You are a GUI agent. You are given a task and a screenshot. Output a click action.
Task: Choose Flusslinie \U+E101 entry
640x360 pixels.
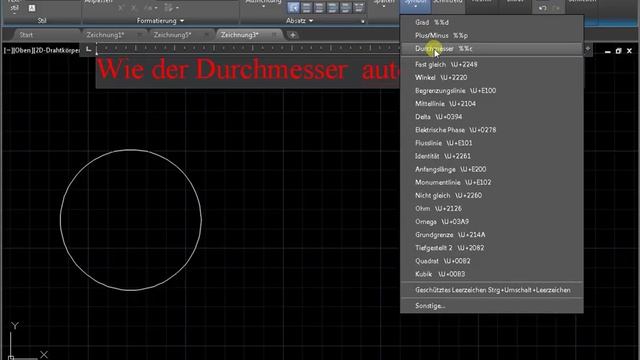click(491, 143)
